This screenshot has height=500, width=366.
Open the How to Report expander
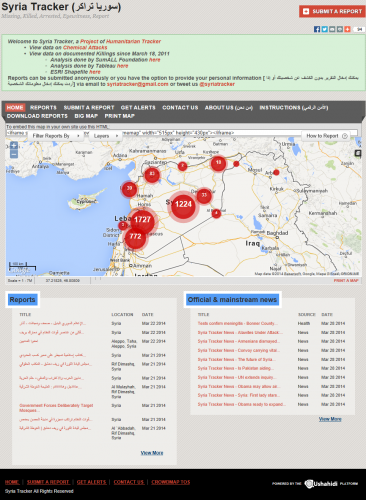coord(326,136)
